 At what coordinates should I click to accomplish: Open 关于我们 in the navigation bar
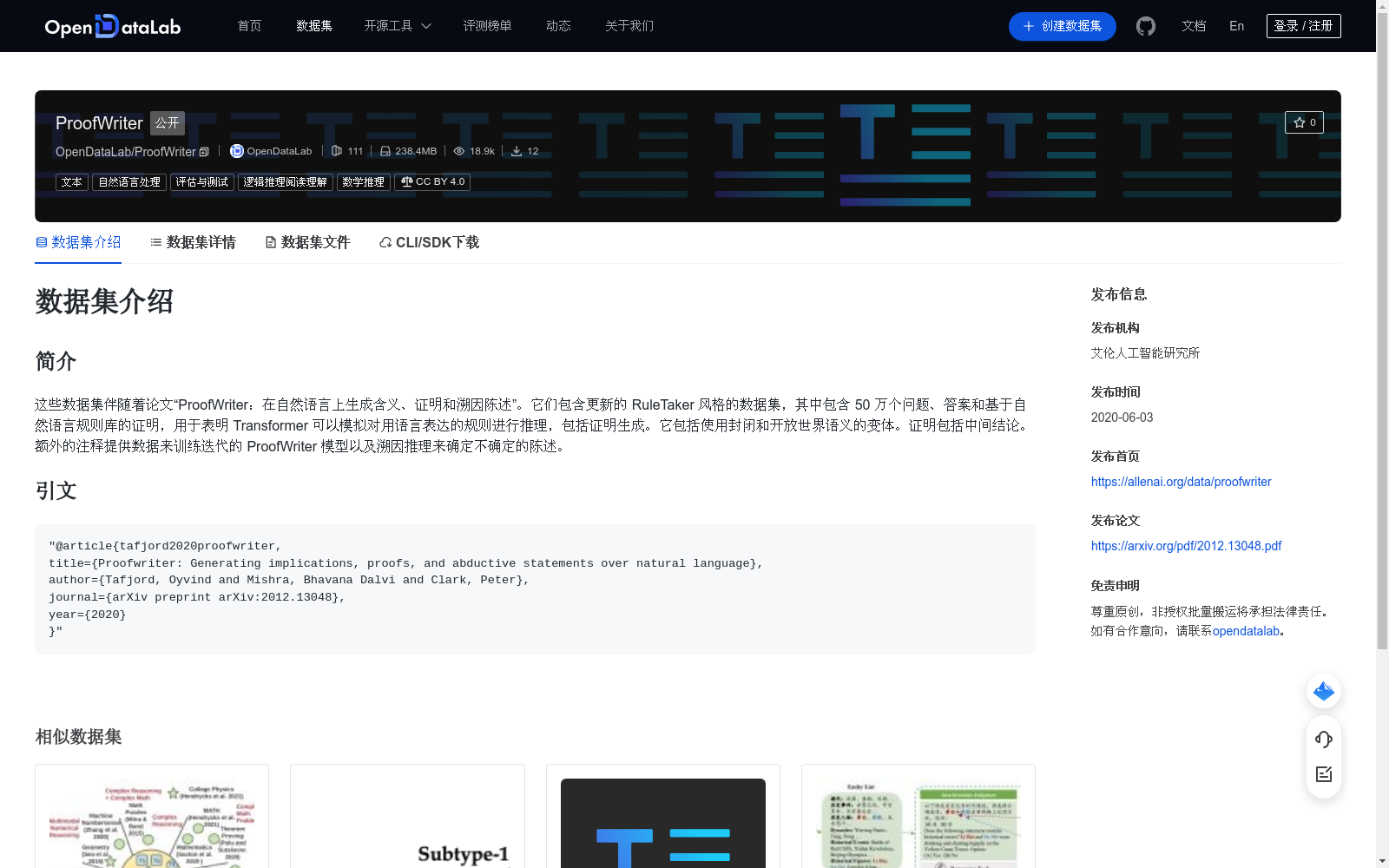tap(629, 26)
